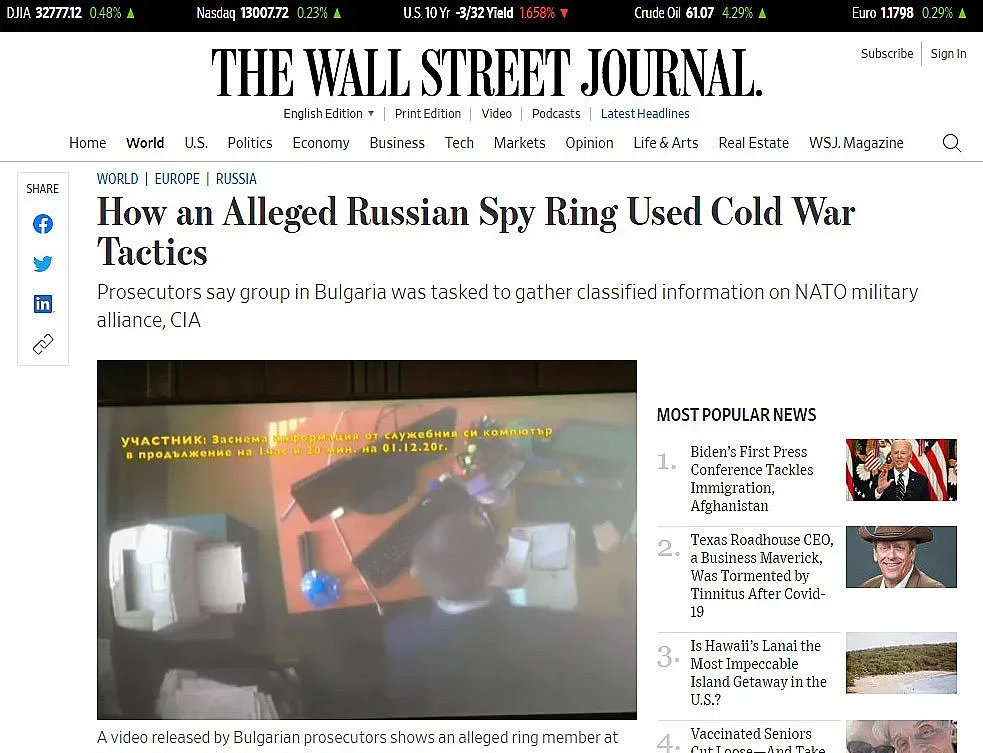983x753 pixels.
Task: Share the article on LinkedIn
Action: 43,303
